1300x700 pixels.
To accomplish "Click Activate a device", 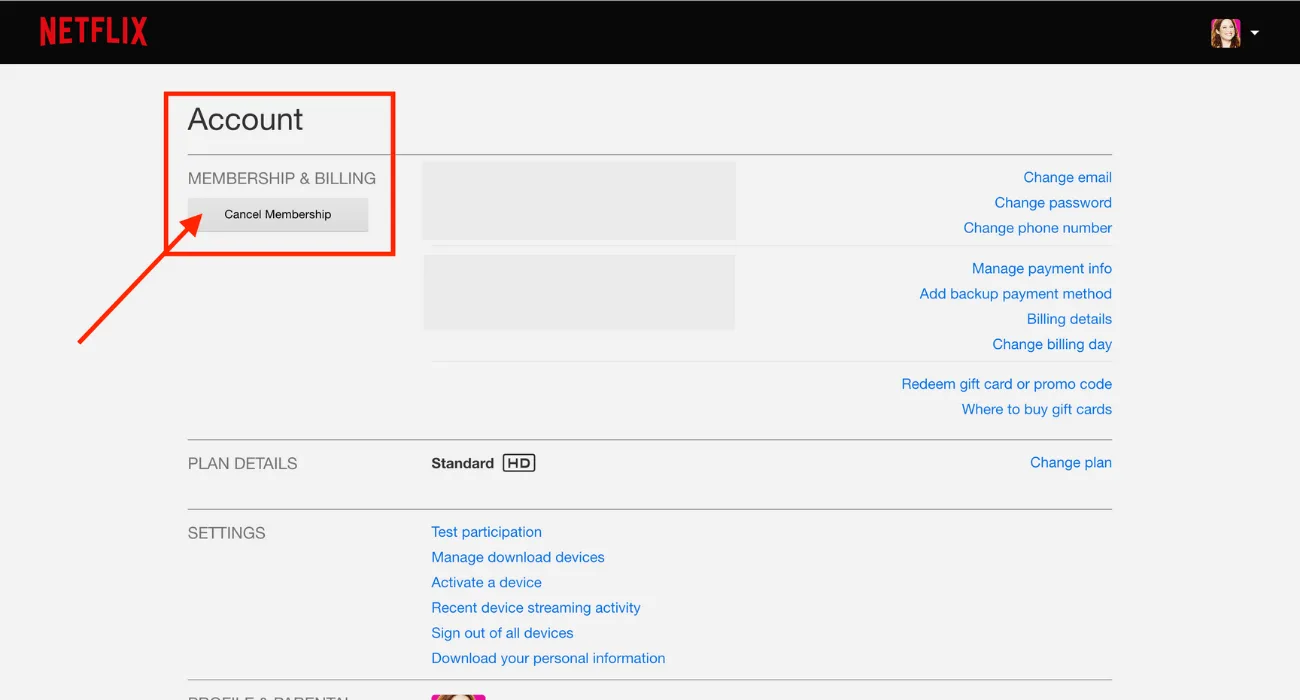I will click(x=486, y=582).
